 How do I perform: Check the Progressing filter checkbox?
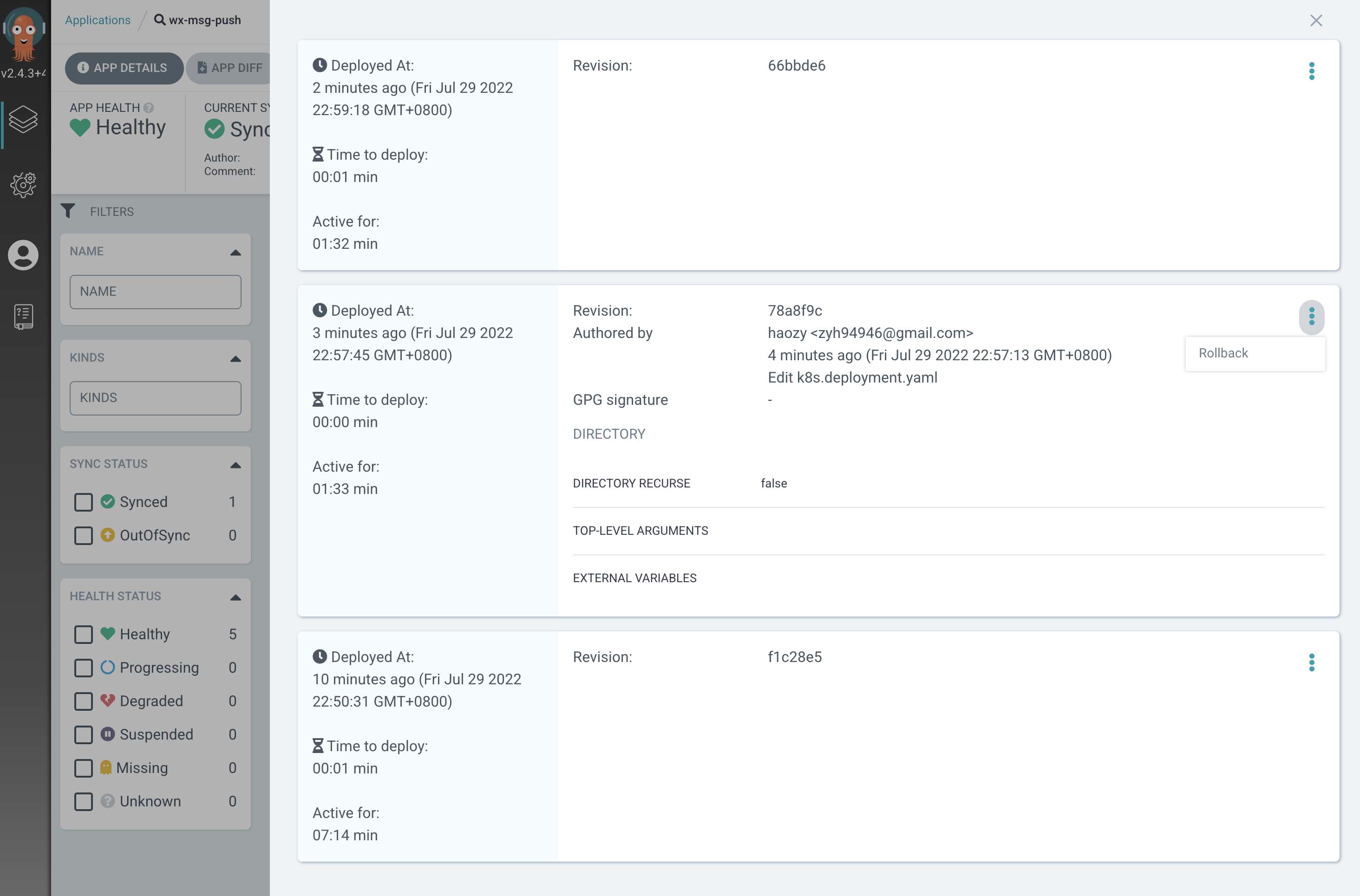84,668
